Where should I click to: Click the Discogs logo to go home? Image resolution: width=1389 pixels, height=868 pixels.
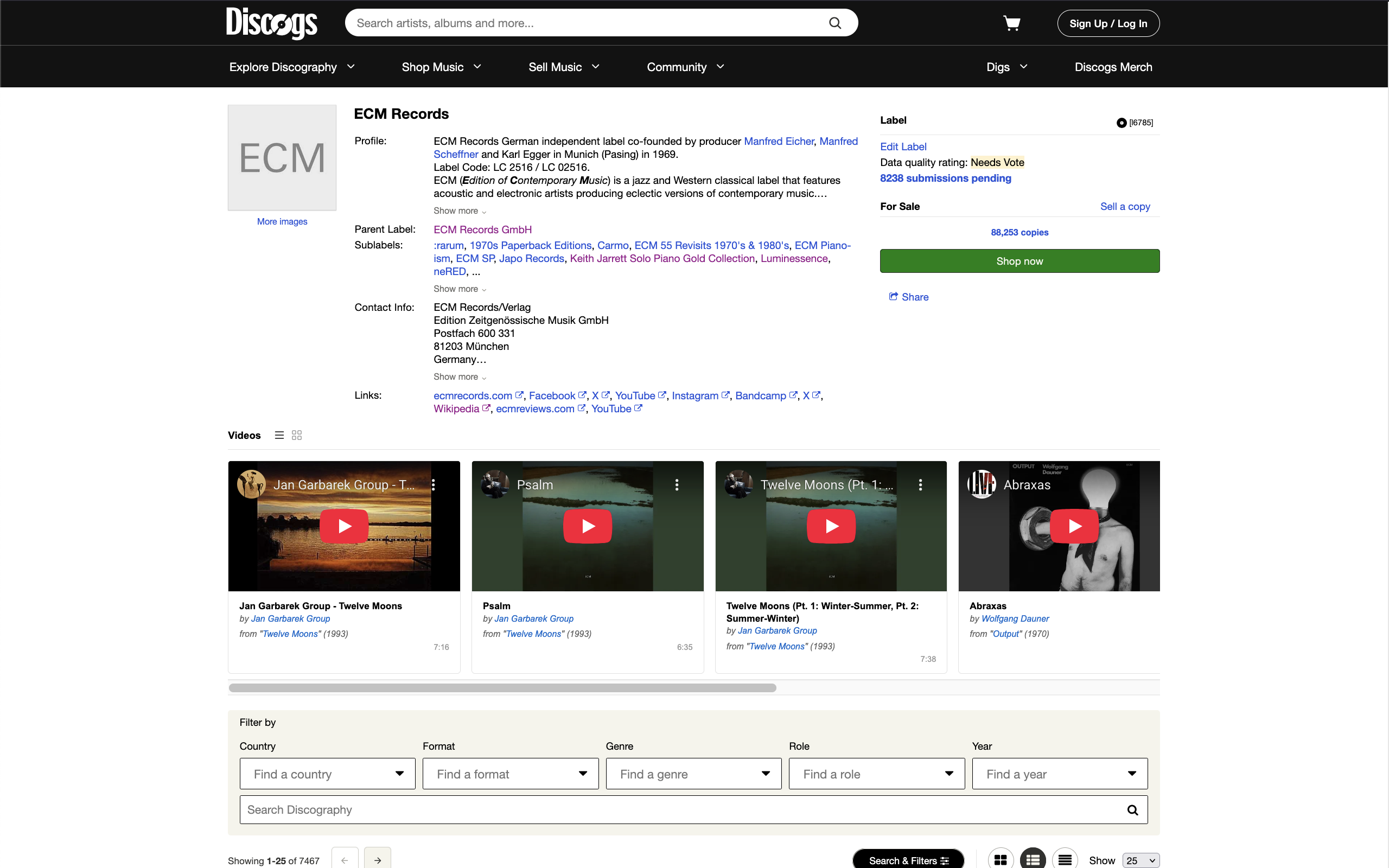pos(271,23)
